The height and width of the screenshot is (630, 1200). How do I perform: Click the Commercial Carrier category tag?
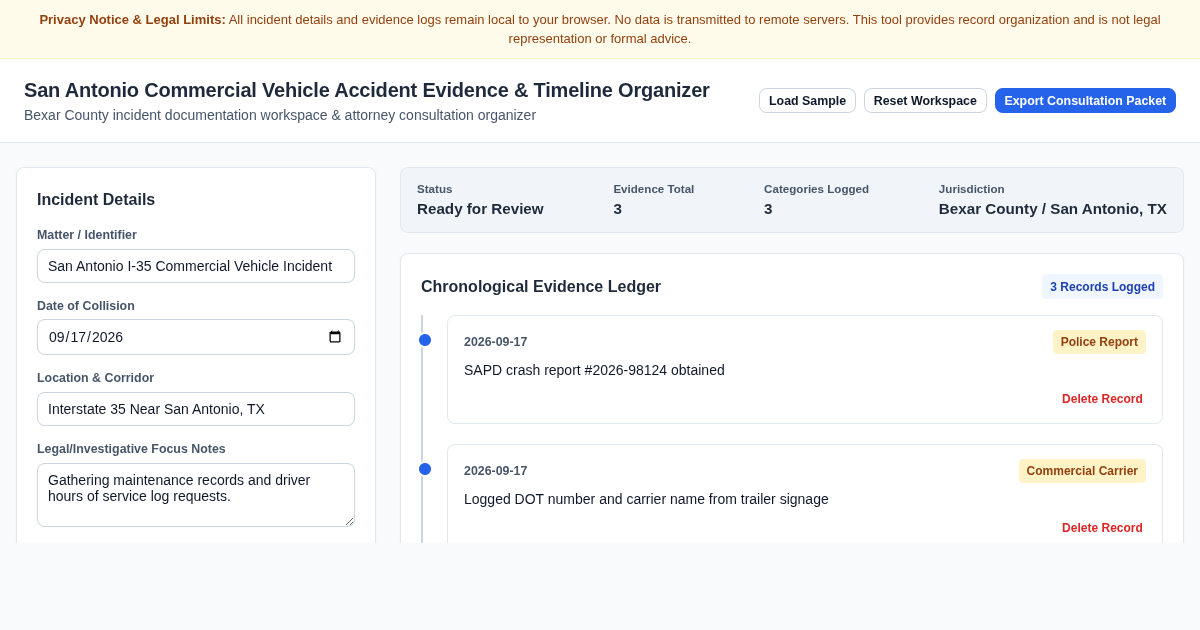[x=1082, y=471]
